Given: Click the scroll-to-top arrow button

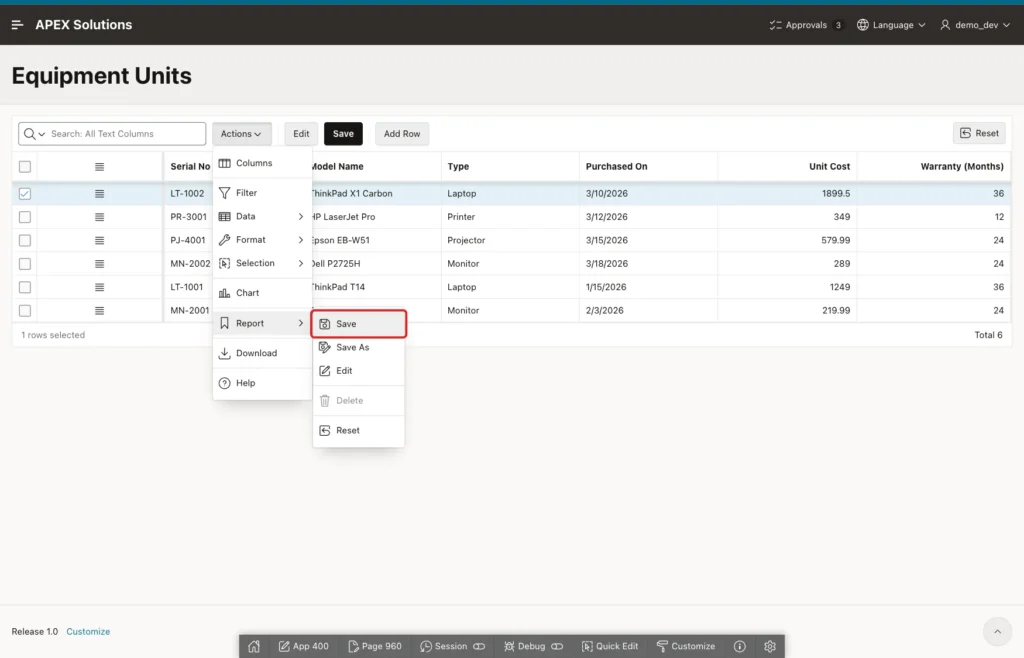Looking at the screenshot, I should click(997, 631).
